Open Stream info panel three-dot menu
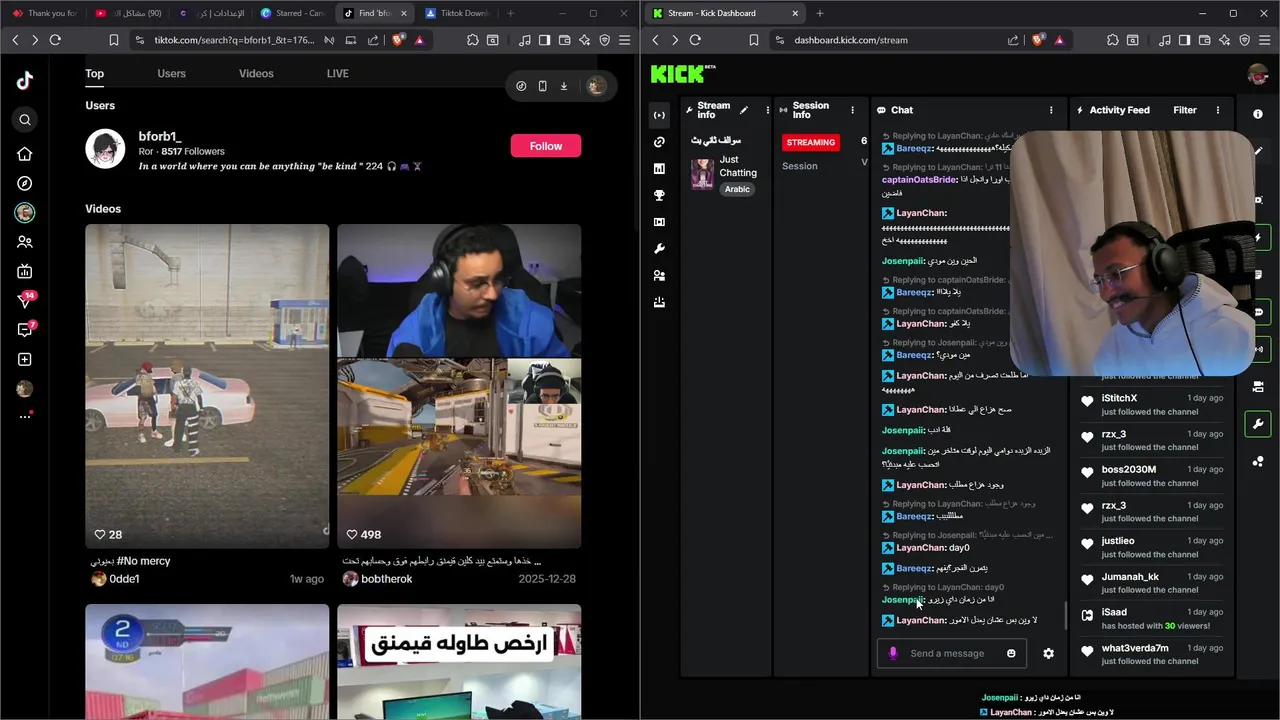 pos(768,110)
